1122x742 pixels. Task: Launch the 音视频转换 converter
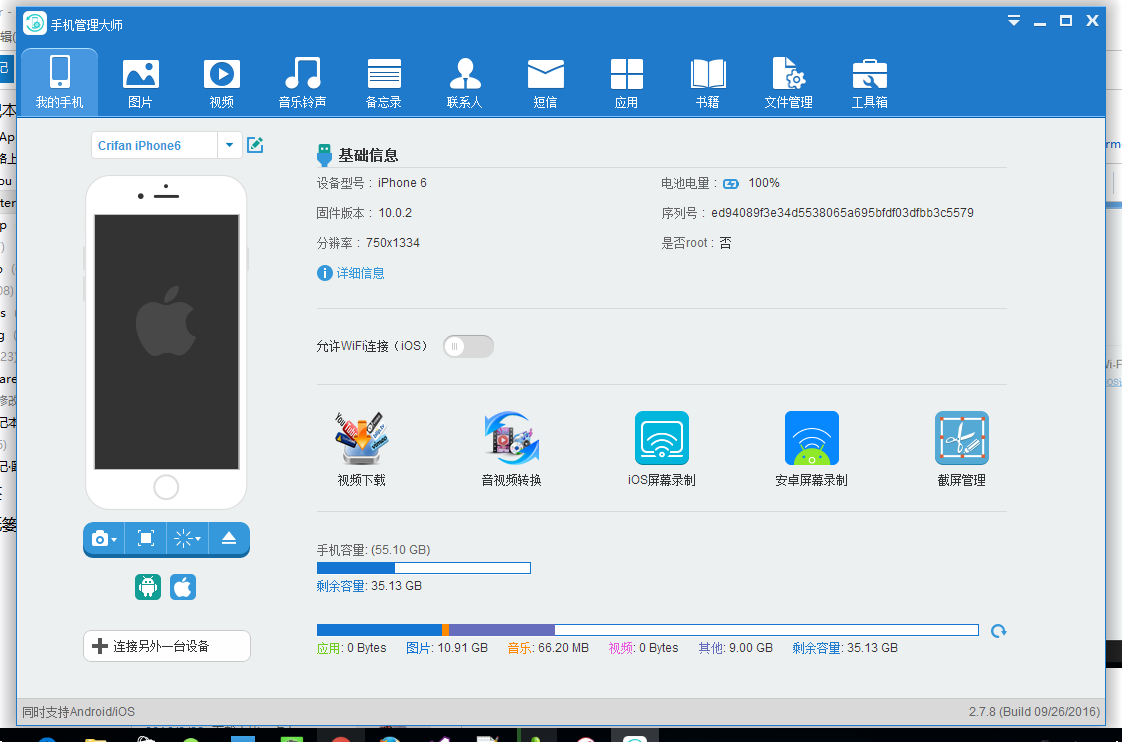(x=512, y=449)
